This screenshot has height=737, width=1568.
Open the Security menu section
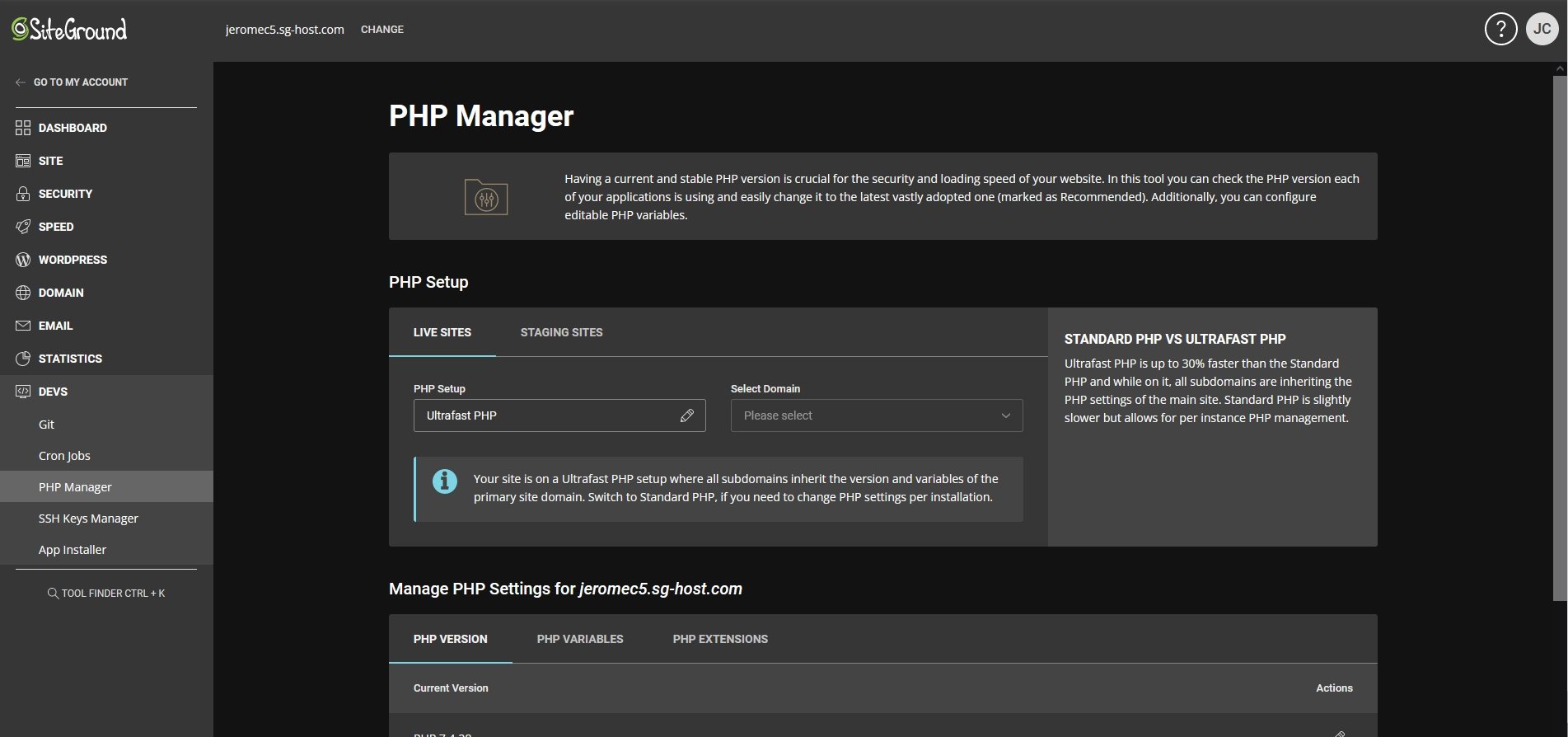[x=106, y=194]
